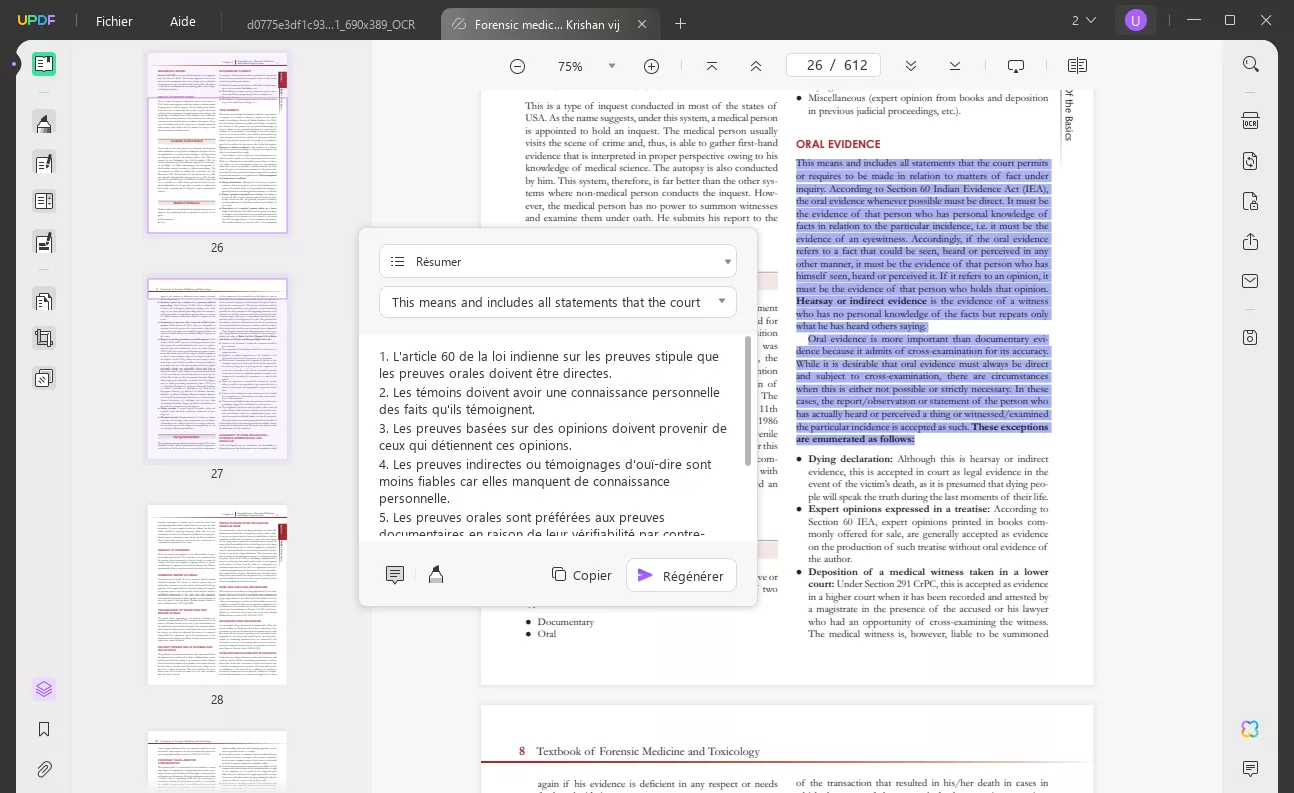Click the Régénérer button
This screenshot has height=793, width=1294.
tap(682, 575)
